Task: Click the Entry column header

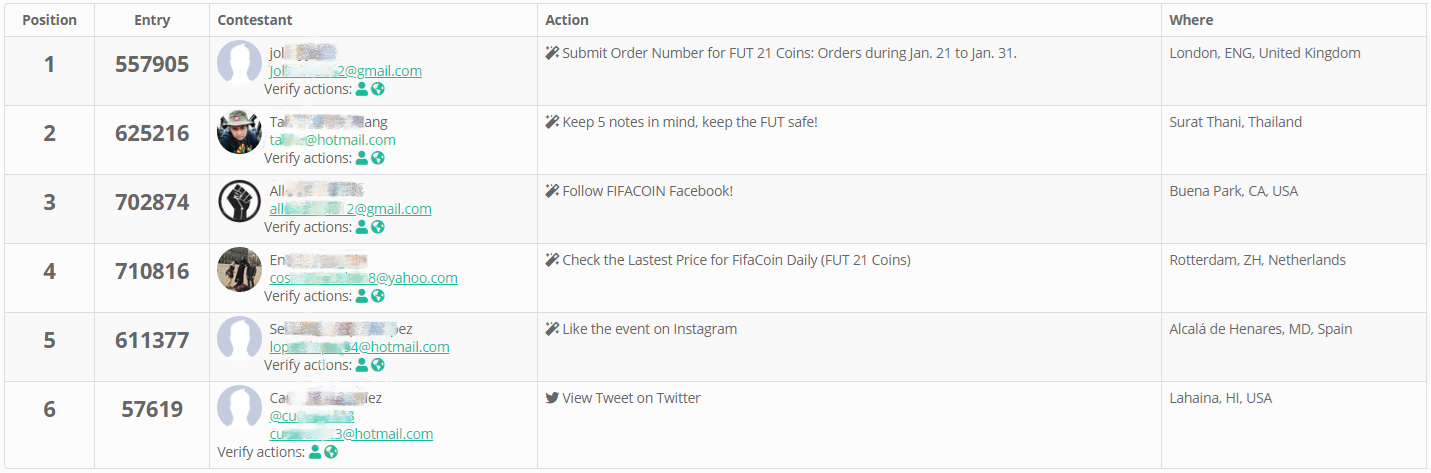Action: coord(152,20)
